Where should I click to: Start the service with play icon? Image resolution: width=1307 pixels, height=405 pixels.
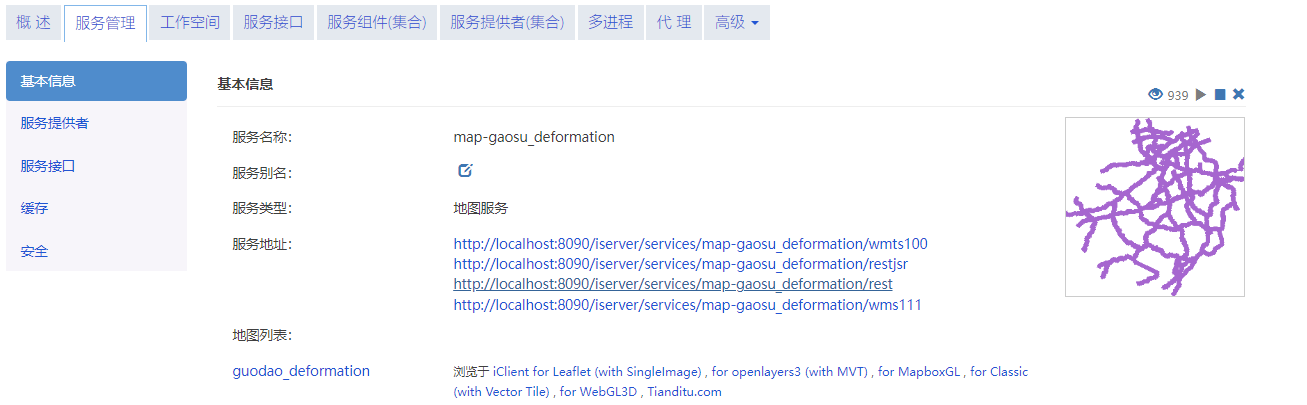coord(1201,94)
